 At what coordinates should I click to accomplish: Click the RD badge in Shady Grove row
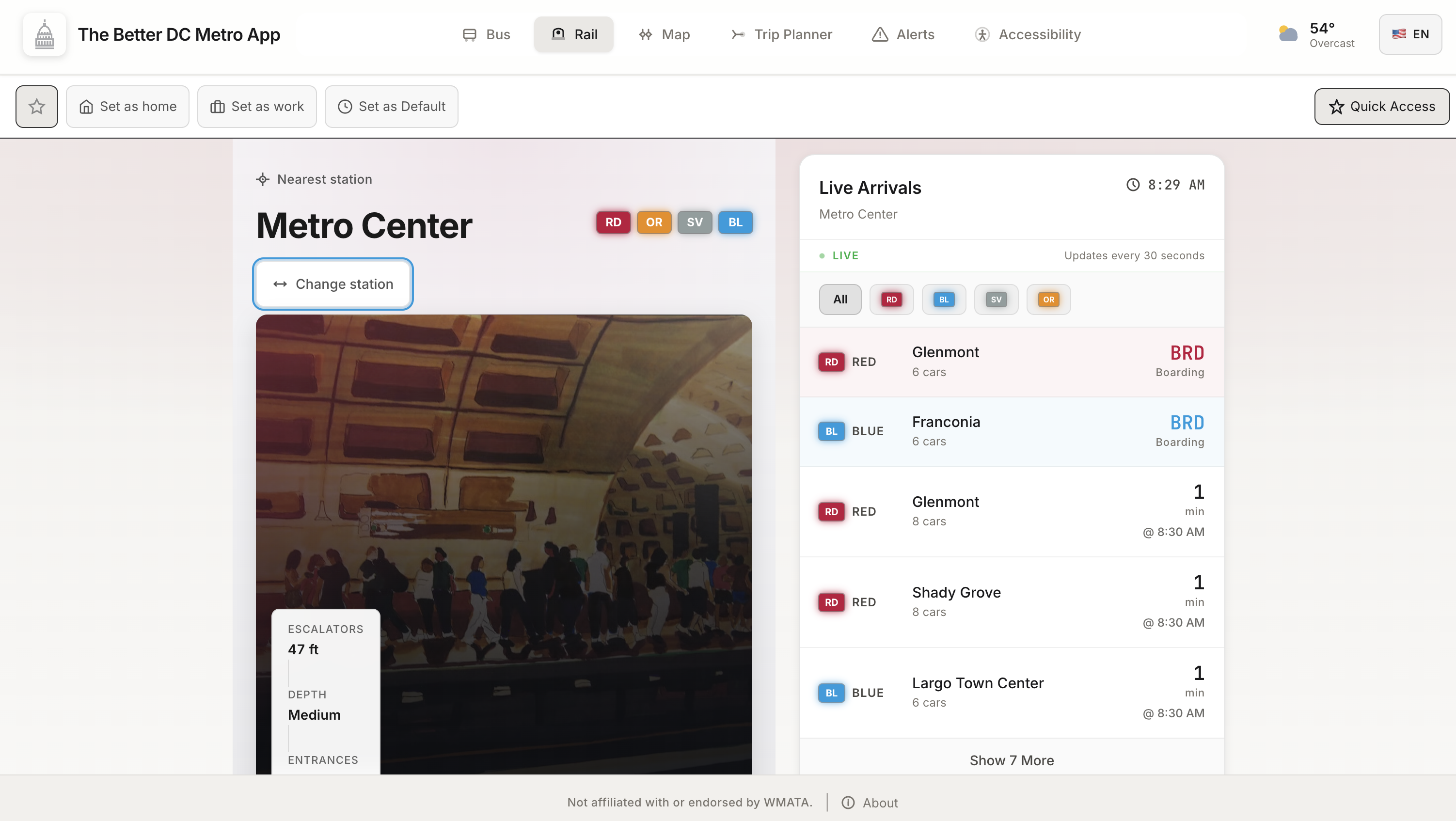pyautogui.click(x=831, y=602)
